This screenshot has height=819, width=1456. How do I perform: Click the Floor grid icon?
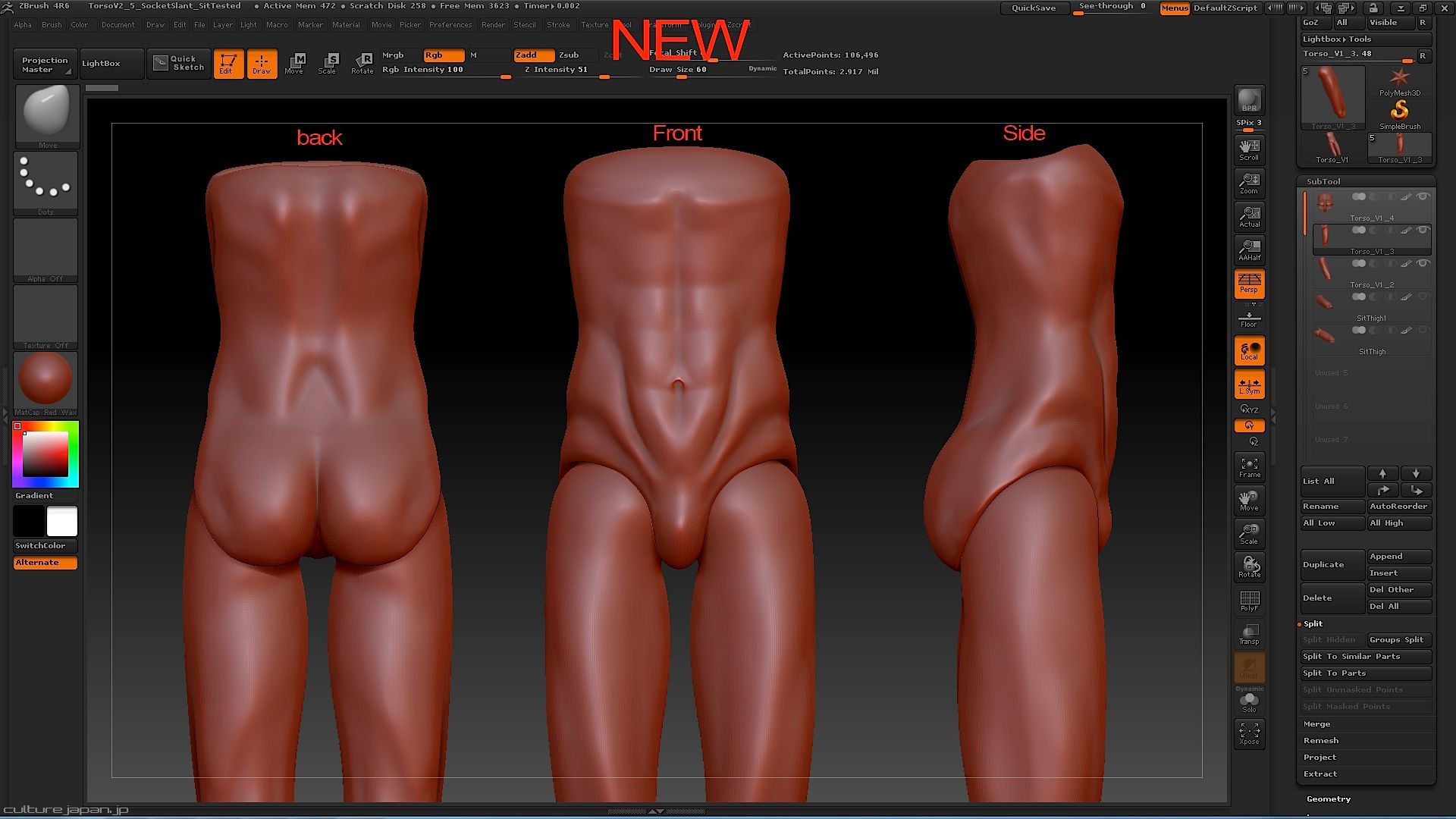tap(1249, 318)
